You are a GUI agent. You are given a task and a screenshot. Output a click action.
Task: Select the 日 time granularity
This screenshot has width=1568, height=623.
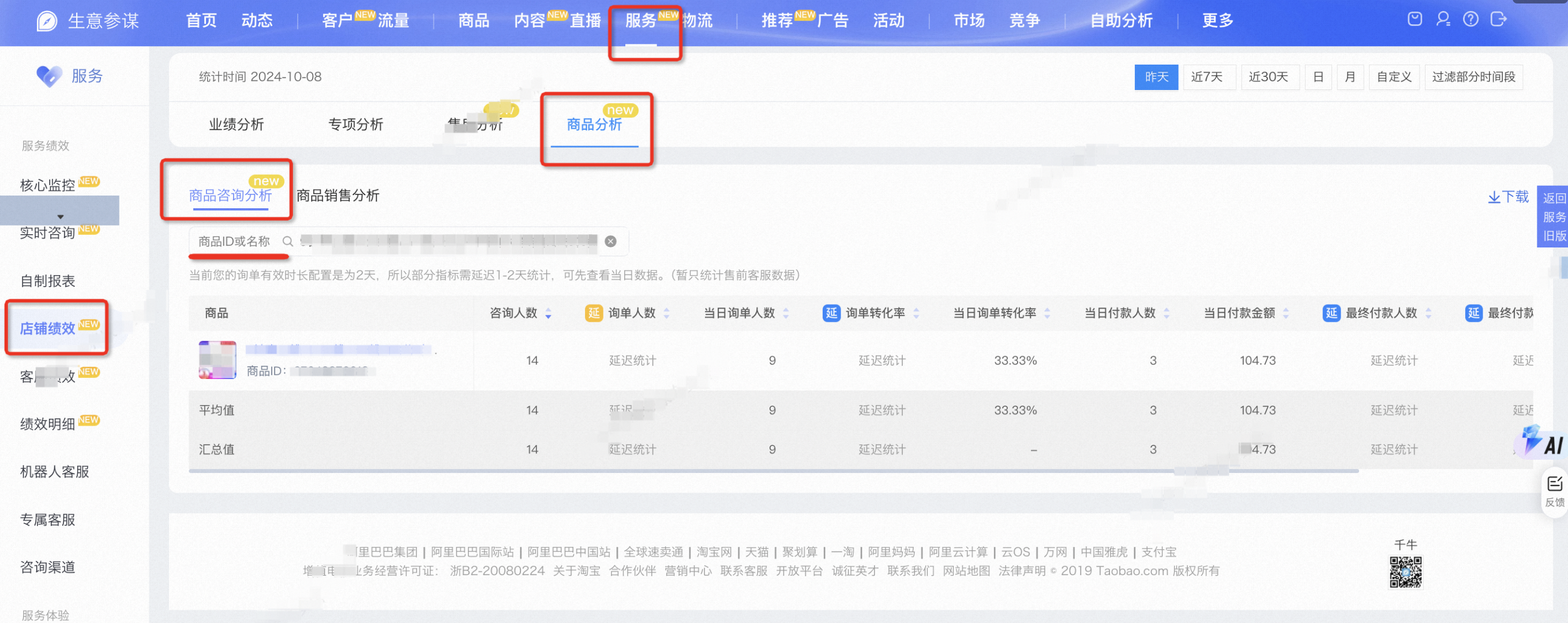coord(1318,77)
